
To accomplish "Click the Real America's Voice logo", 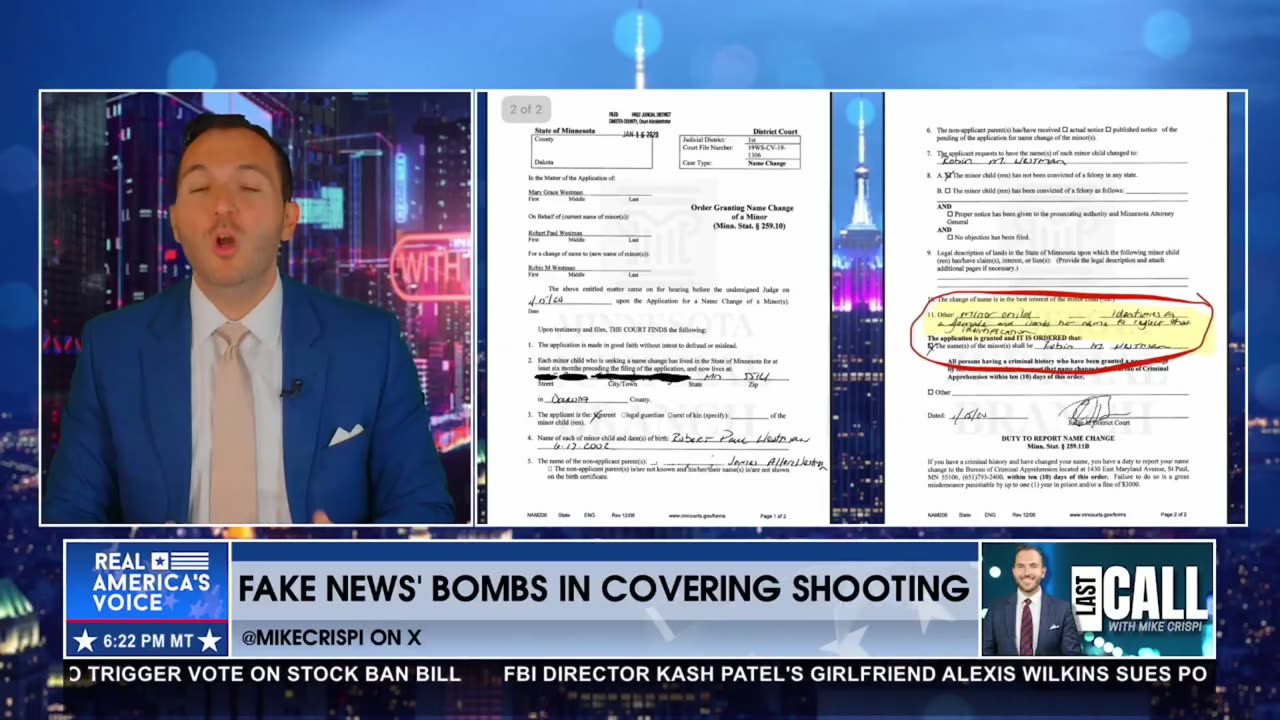I will pyautogui.click(x=148, y=582).
